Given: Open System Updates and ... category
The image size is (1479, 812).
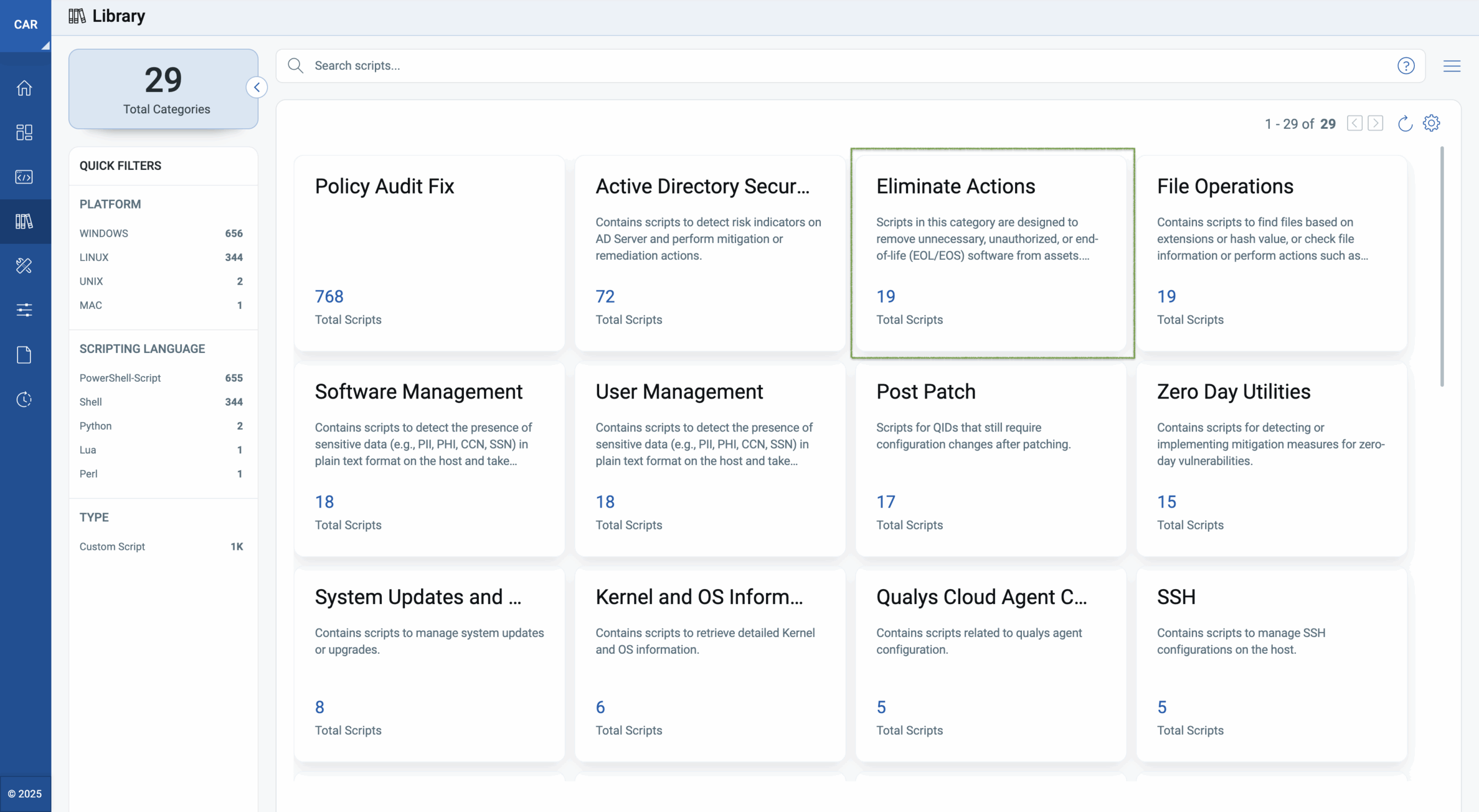Looking at the screenshot, I should click(x=429, y=664).
